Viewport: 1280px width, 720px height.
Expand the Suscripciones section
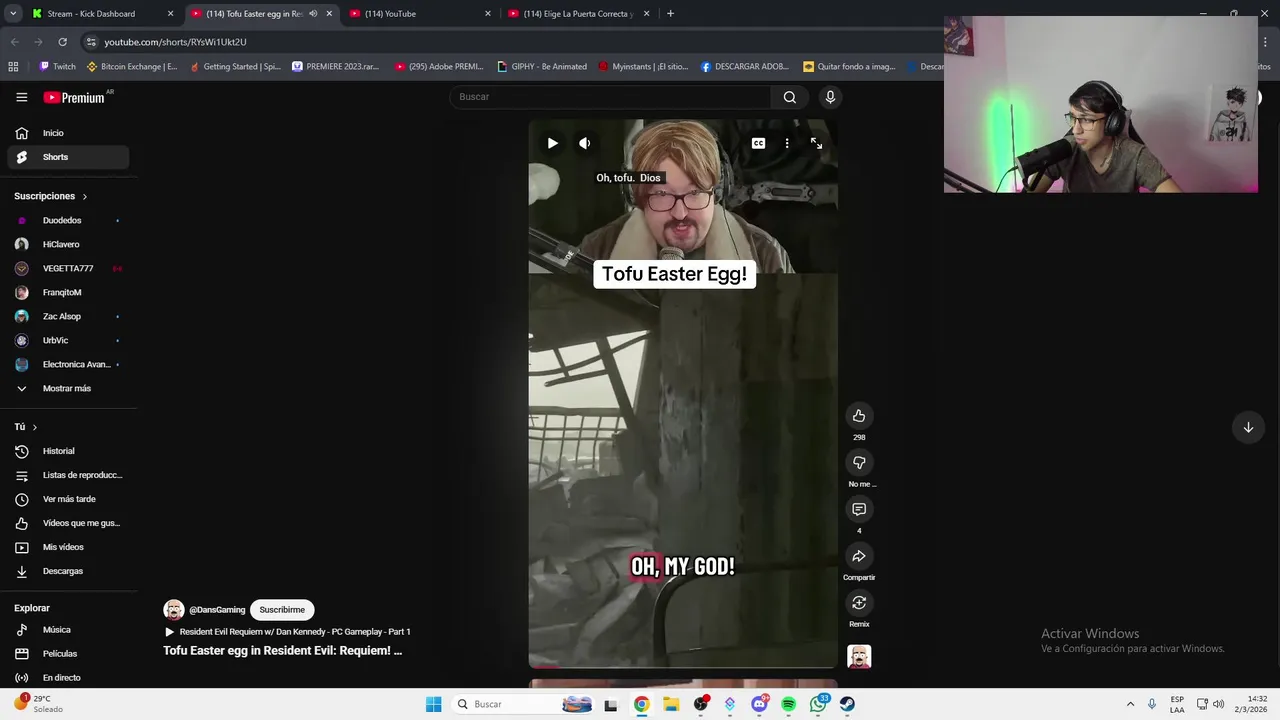51,196
